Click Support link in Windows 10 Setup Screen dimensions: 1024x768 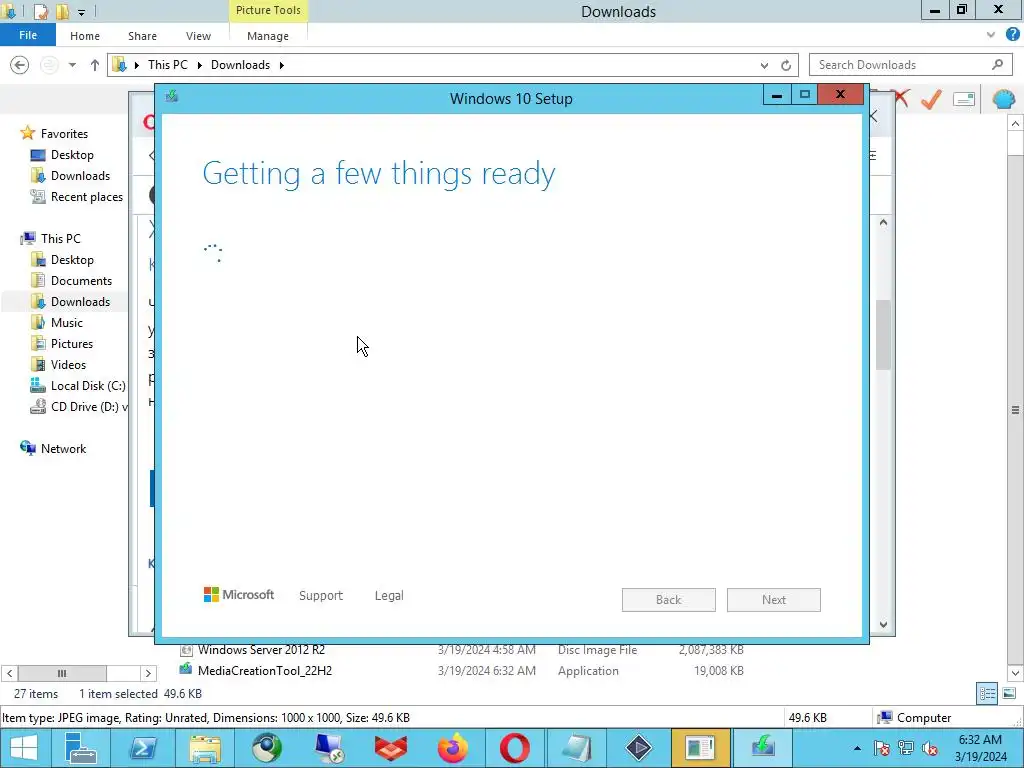point(321,596)
